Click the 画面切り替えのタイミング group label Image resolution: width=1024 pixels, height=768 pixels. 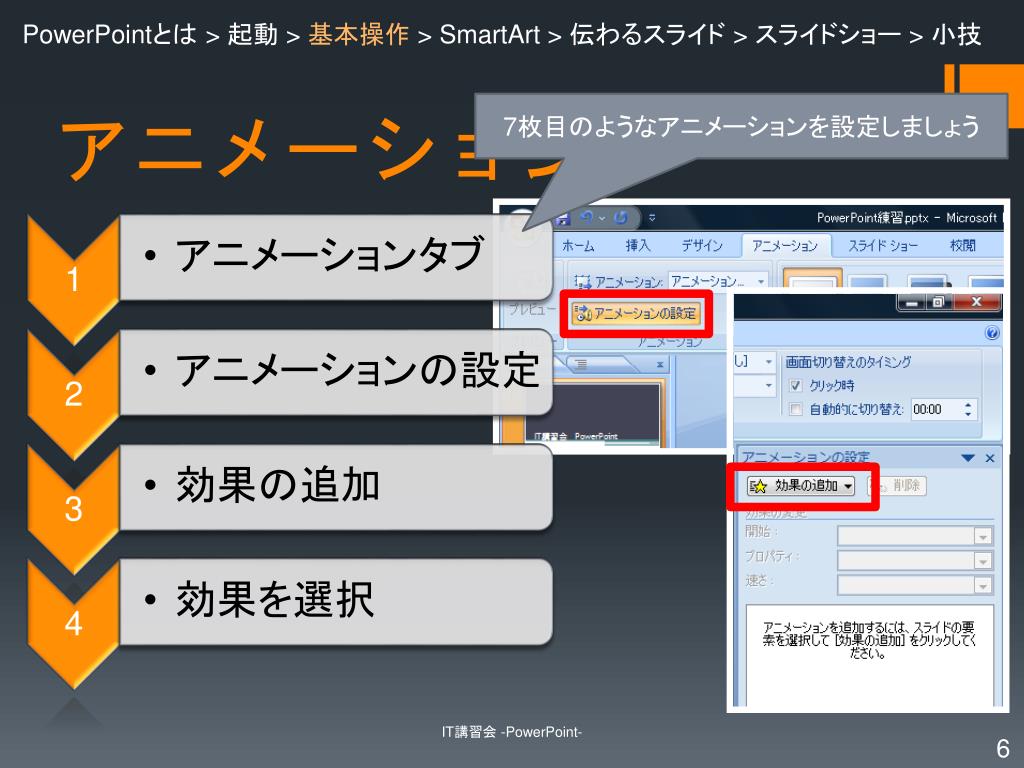(x=848, y=362)
